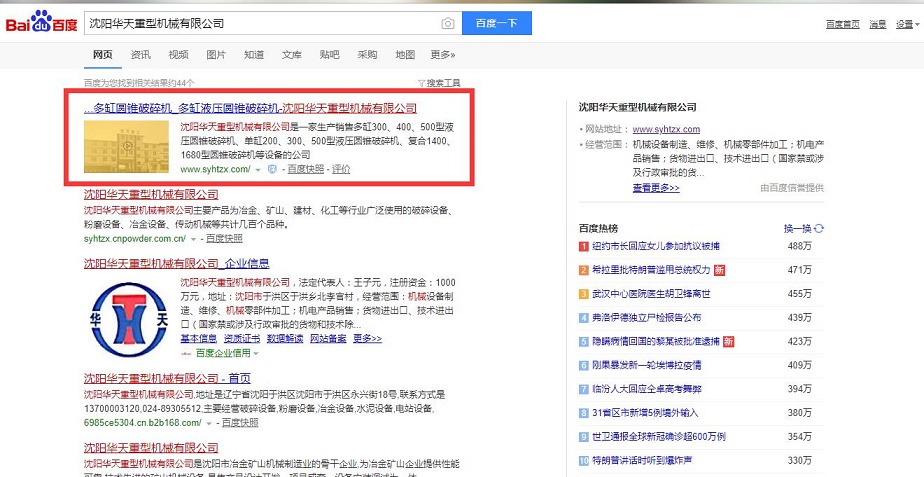Refresh hot list with 换一换 icon
Image resolution: width=924 pixels, height=477 pixels.
pos(819,229)
